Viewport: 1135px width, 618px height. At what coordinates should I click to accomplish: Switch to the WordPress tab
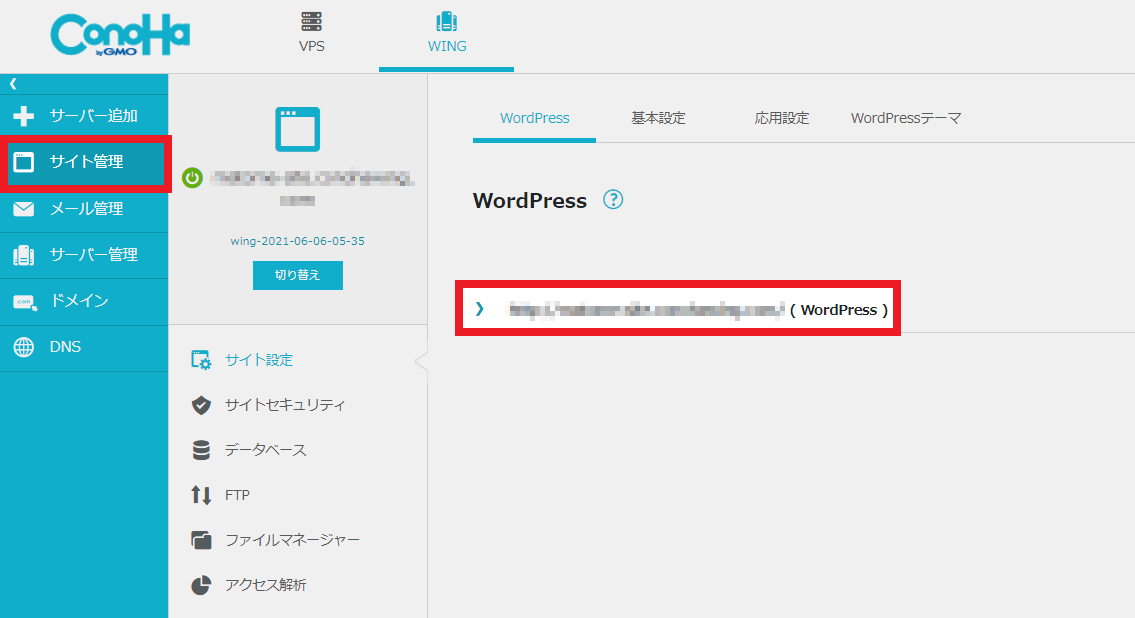coord(534,118)
